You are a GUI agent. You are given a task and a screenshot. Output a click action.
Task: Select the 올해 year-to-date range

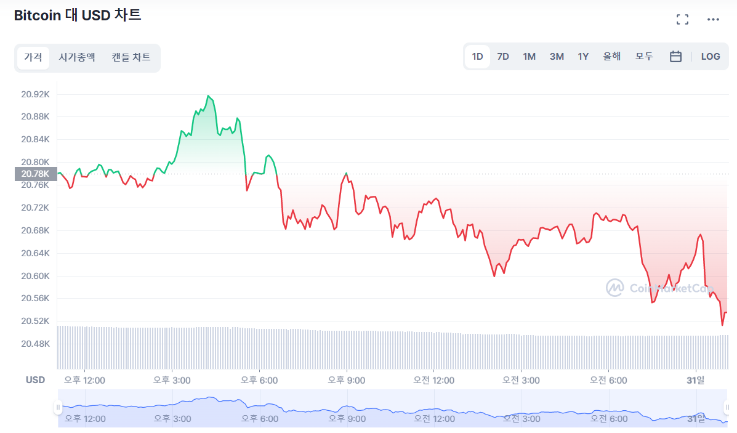pos(612,57)
